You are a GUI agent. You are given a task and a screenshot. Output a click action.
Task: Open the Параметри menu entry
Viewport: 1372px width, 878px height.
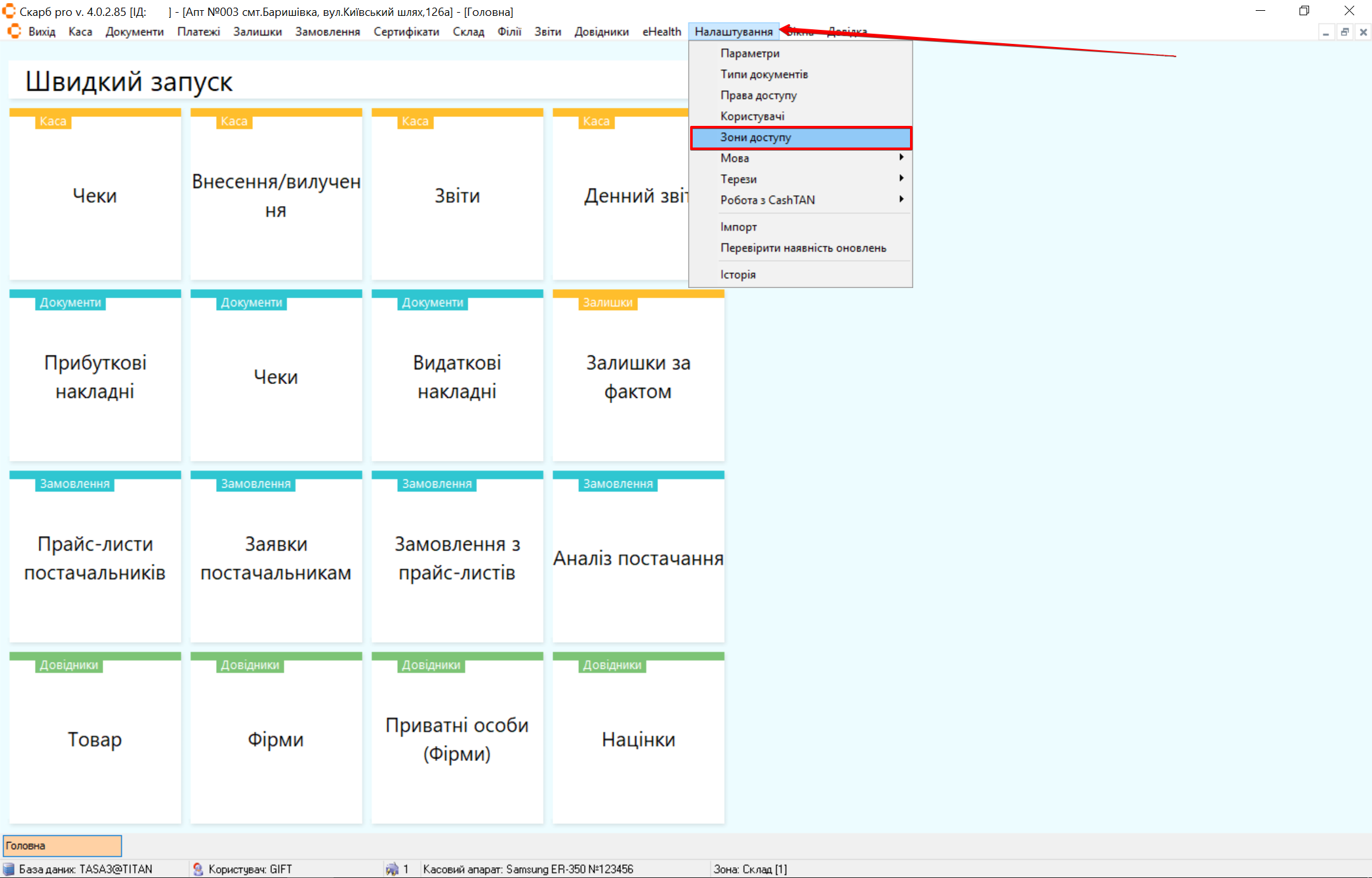[x=750, y=53]
